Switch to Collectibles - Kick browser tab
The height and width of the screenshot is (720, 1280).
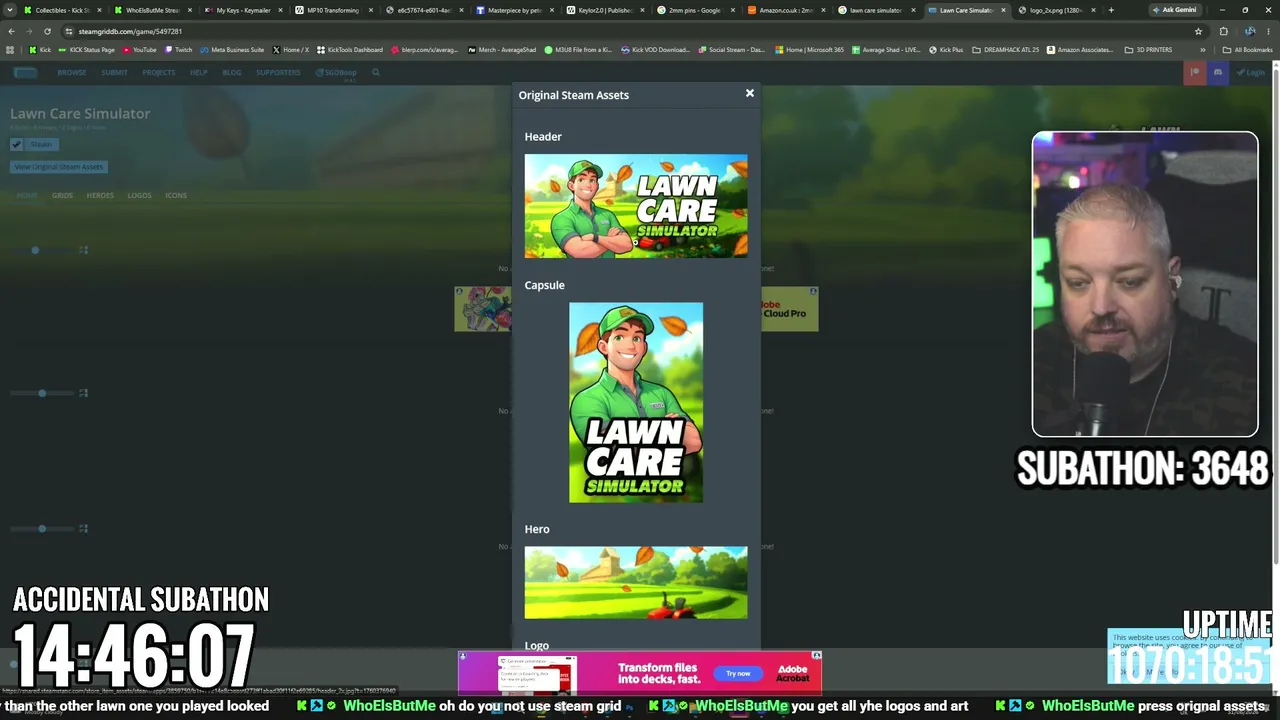pyautogui.click(x=63, y=10)
